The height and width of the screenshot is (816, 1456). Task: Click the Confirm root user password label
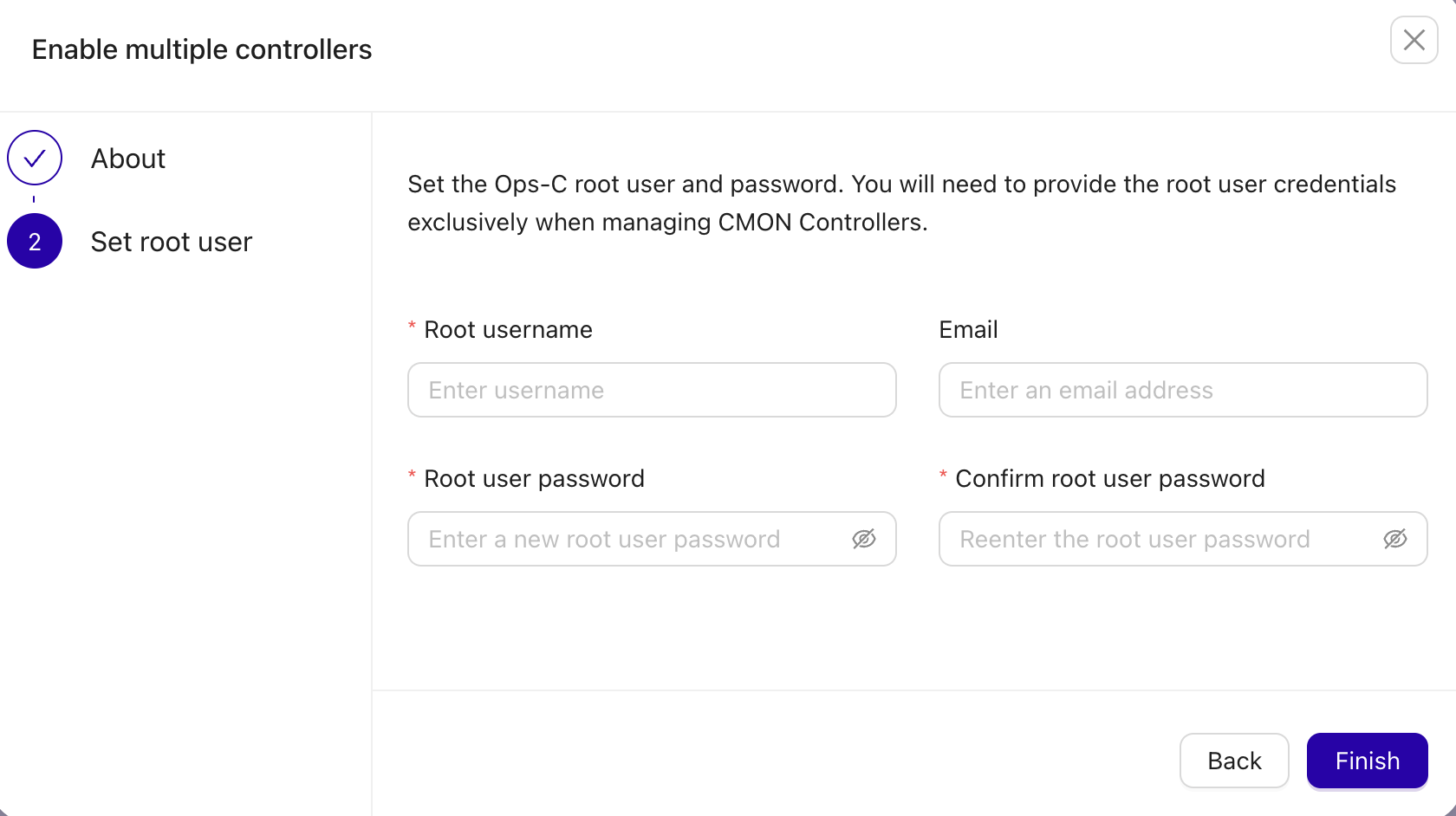tap(1109, 479)
